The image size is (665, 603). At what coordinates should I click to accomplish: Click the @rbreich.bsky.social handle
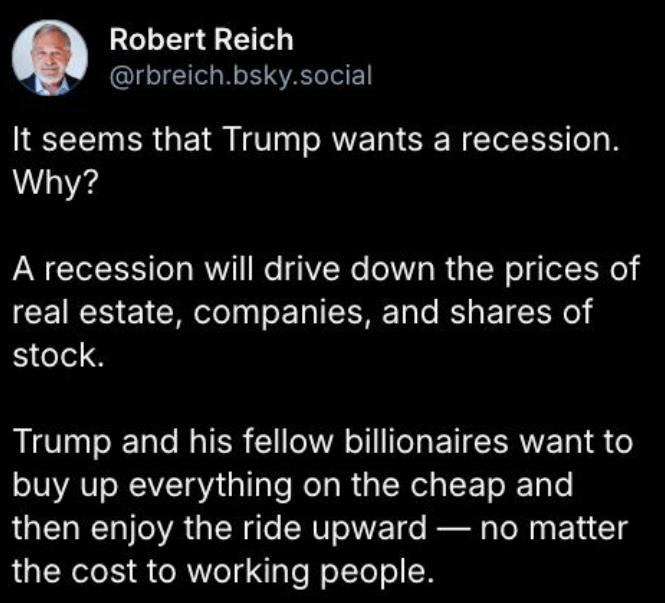pyautogui.click(x=240, y=75)
